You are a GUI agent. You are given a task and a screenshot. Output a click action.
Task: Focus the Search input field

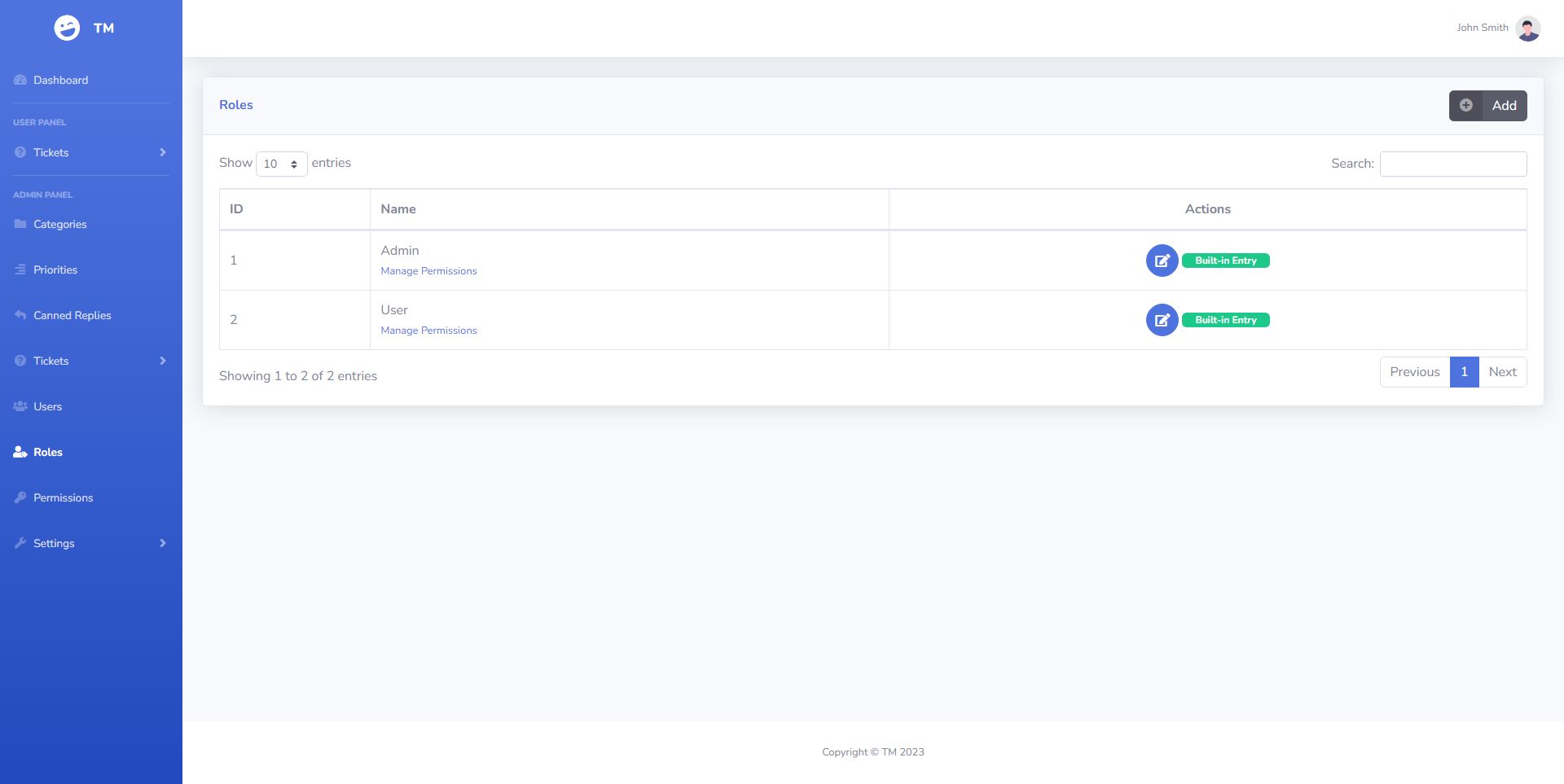1452,164
